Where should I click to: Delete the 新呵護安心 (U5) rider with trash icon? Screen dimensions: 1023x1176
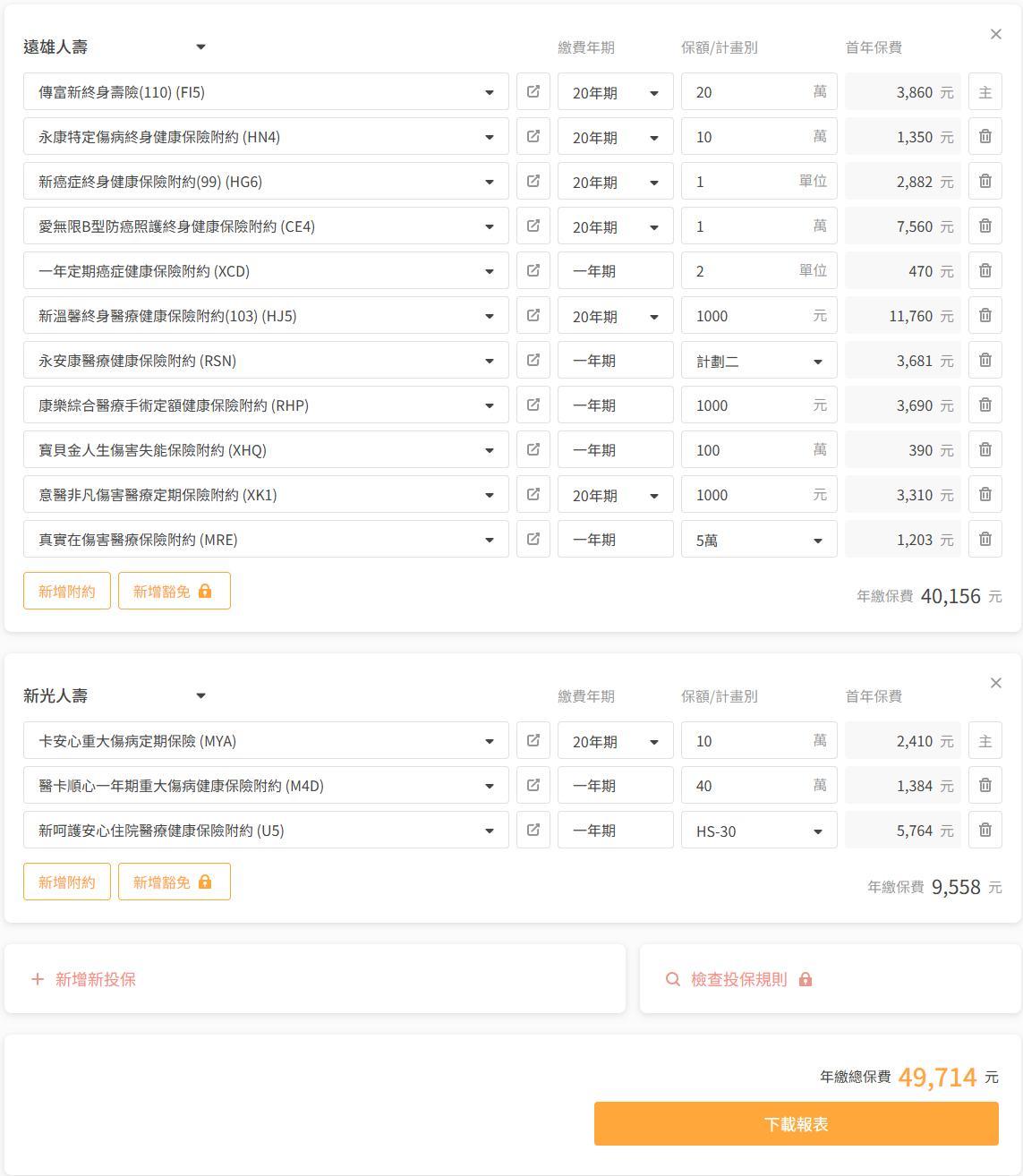(985, 830)
